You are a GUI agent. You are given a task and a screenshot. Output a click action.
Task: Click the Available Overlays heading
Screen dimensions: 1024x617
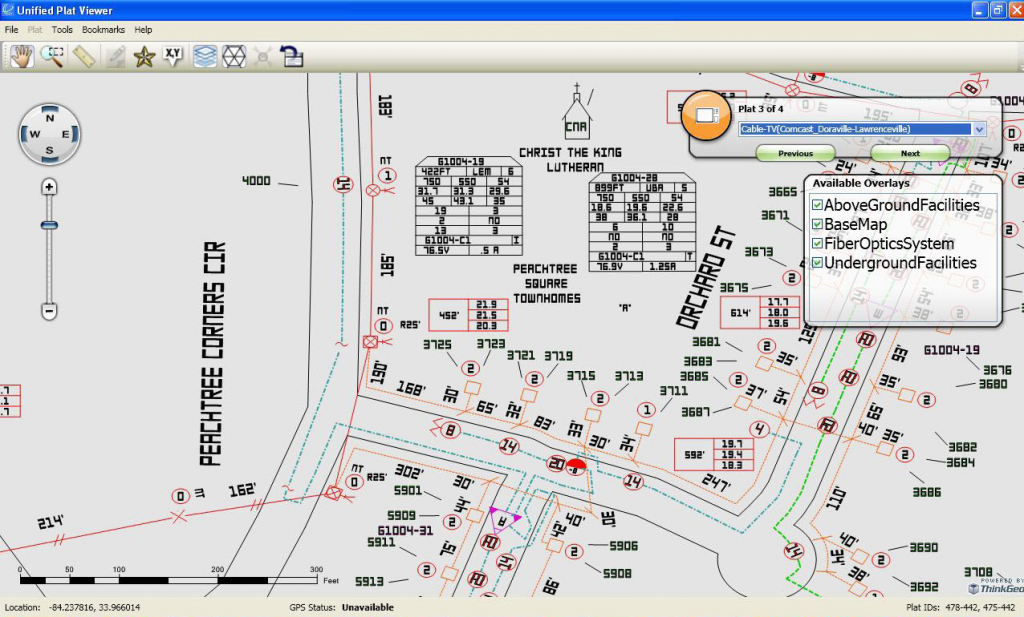861,183
